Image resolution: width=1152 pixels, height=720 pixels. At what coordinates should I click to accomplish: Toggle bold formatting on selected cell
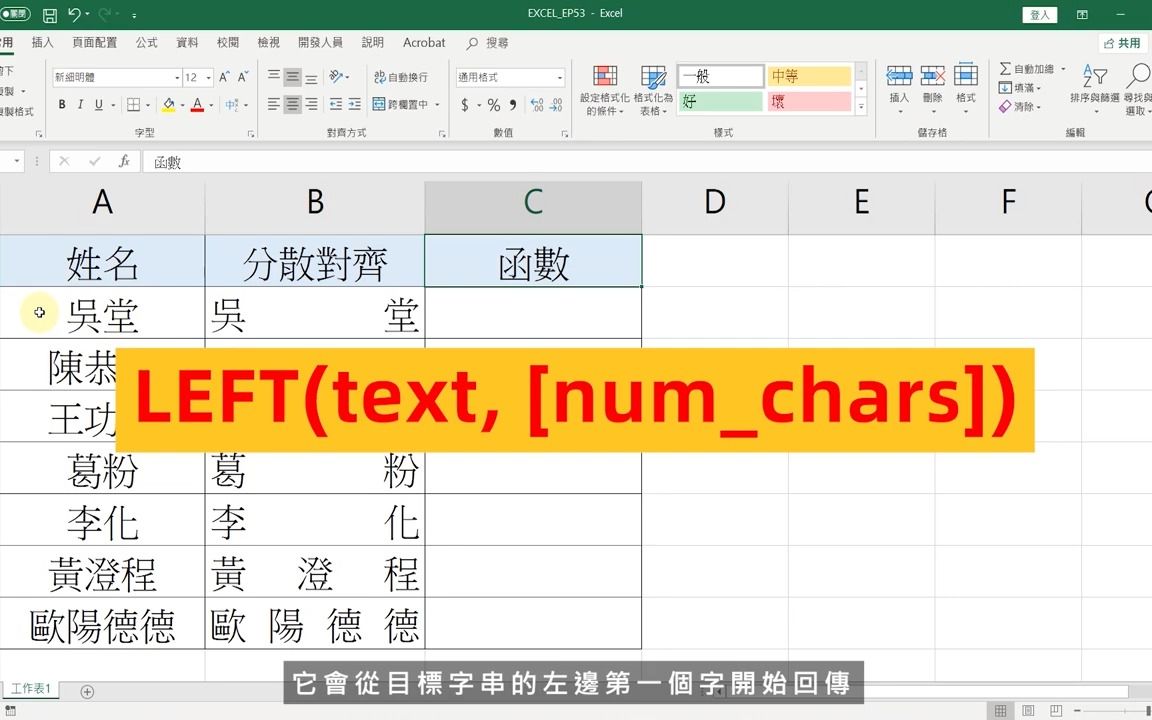click(x=62, y=104)
